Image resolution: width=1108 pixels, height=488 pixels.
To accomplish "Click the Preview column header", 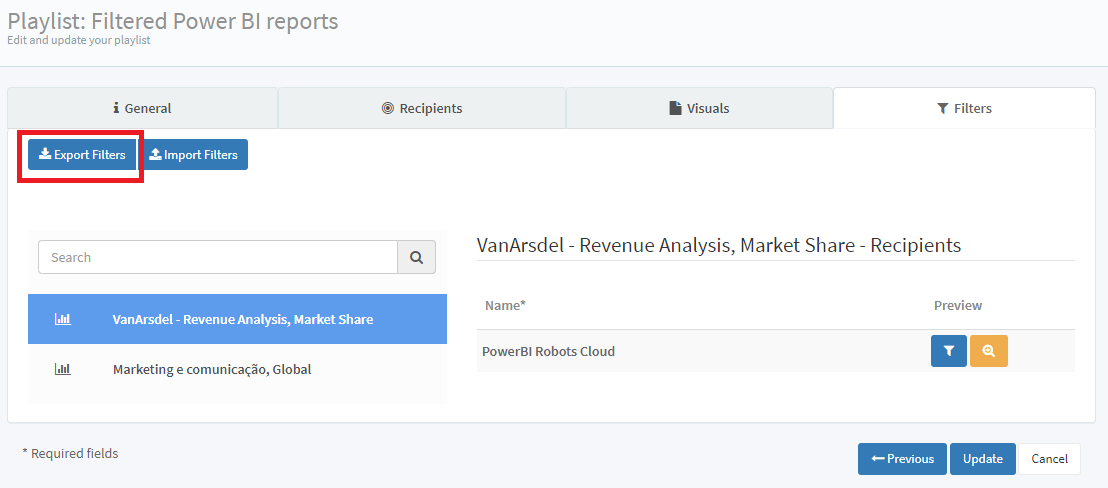I will (x=957, y=305).
